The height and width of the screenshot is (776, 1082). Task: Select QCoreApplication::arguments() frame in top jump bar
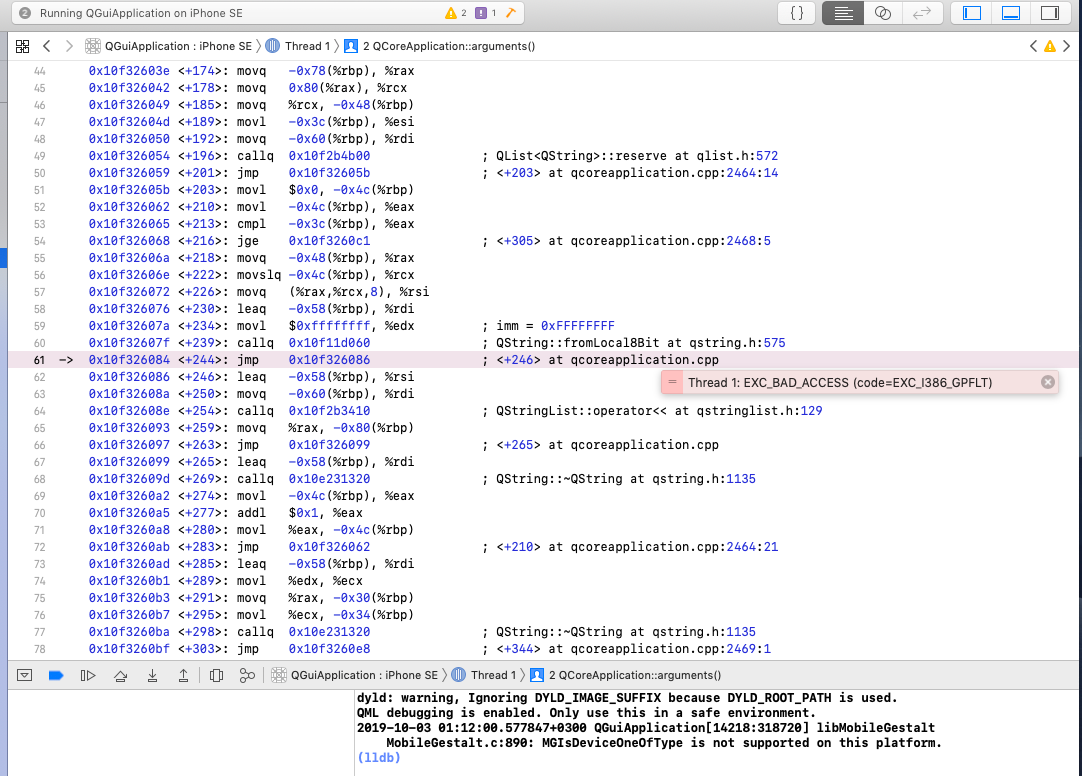[x=439, y=46]
